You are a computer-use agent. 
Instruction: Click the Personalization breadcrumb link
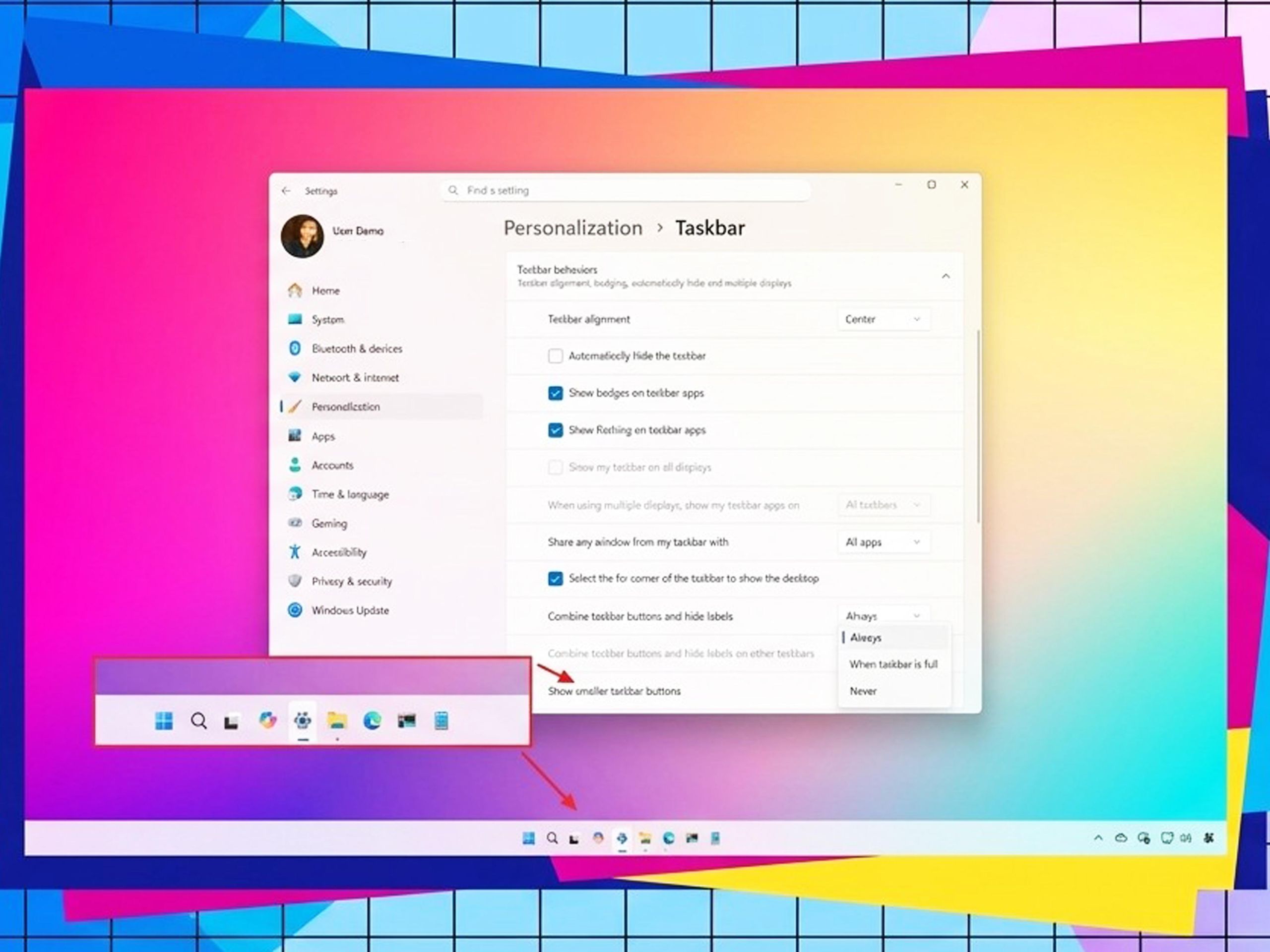click(x=572, y=228)
